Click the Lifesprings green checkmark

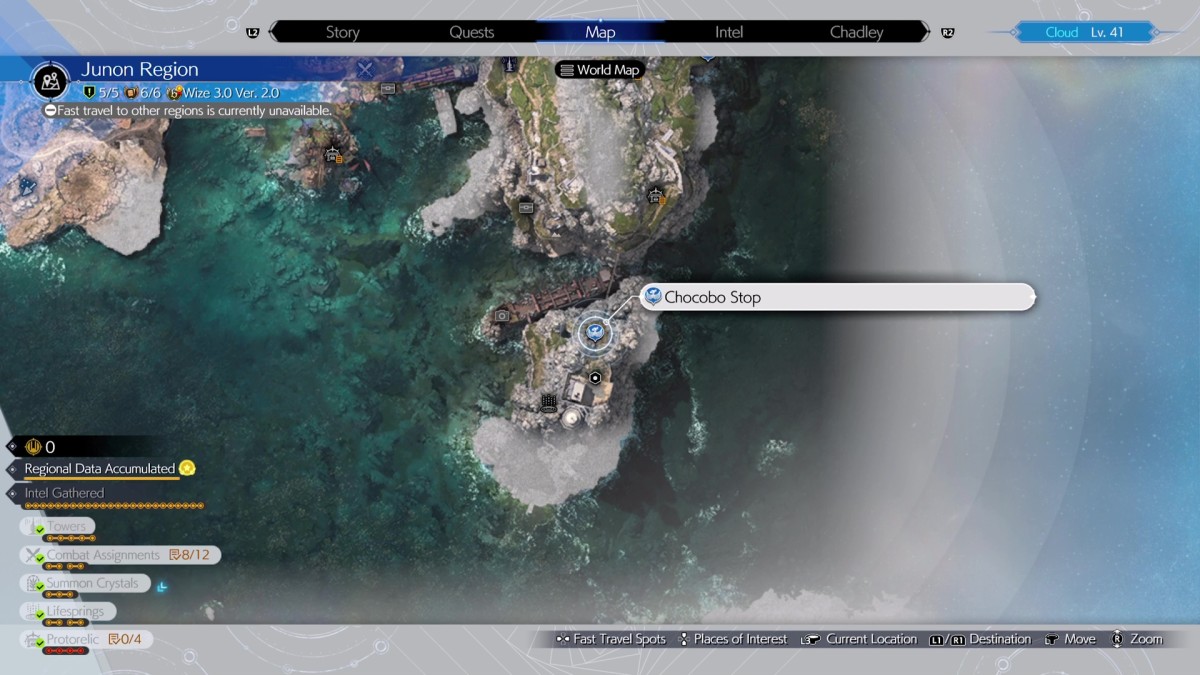point(39,614)
